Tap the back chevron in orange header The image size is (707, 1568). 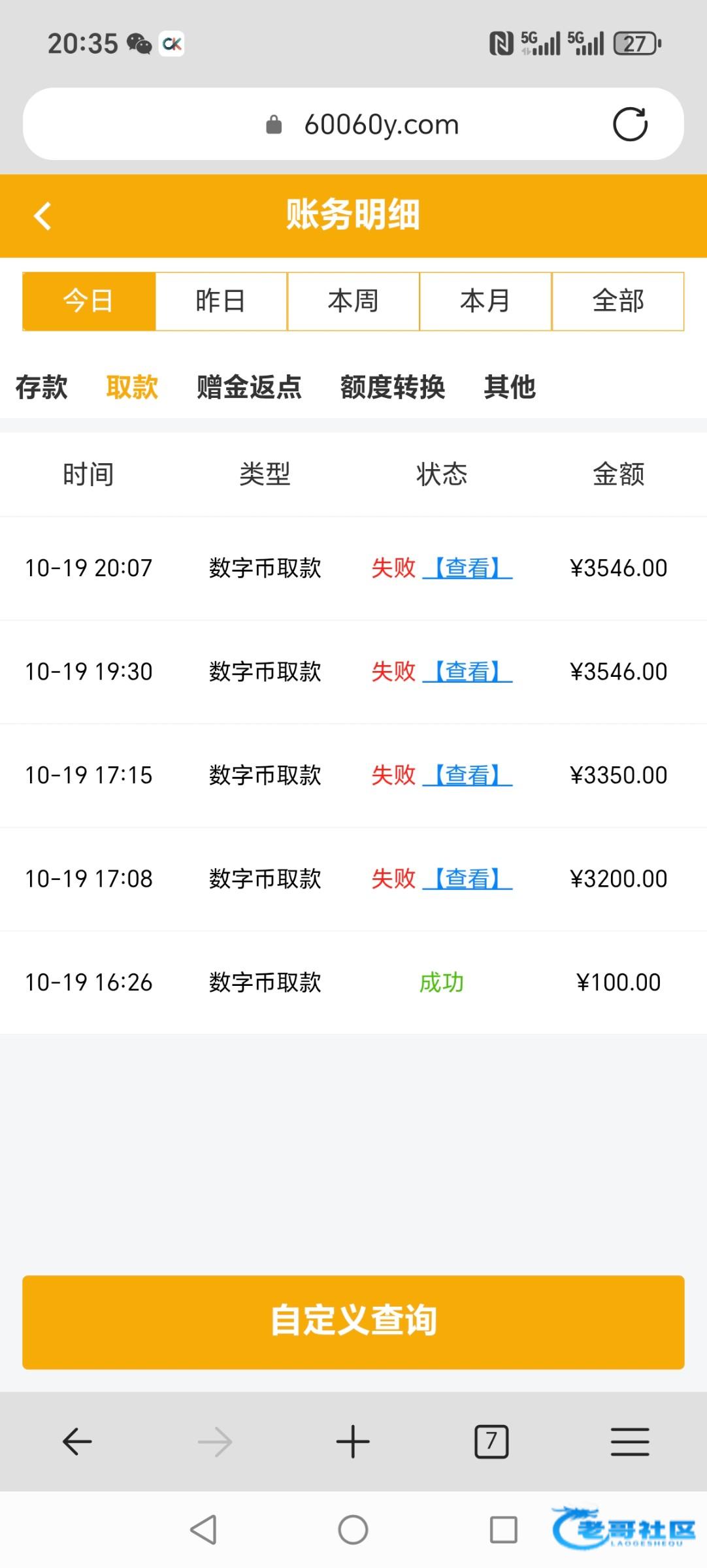pos(43,216)
